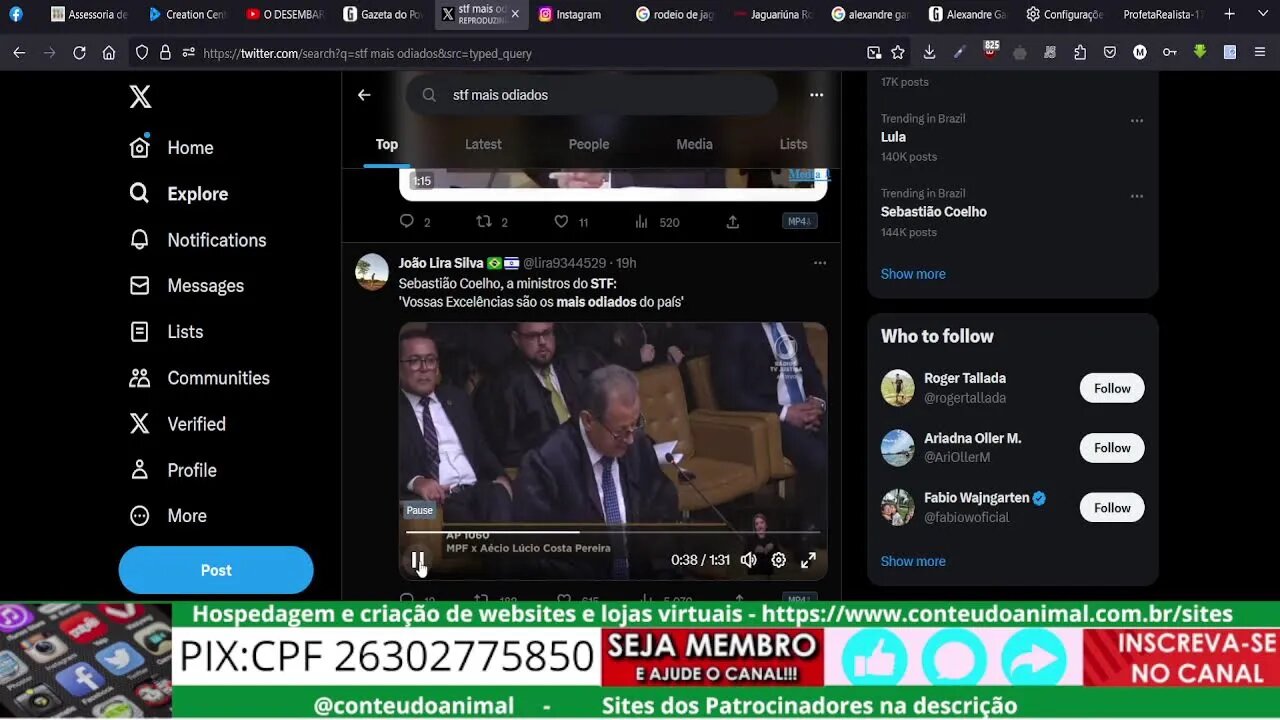Click the blue Post button
Viewport: 1280px width, 720px height.
(x=216, y=570)
